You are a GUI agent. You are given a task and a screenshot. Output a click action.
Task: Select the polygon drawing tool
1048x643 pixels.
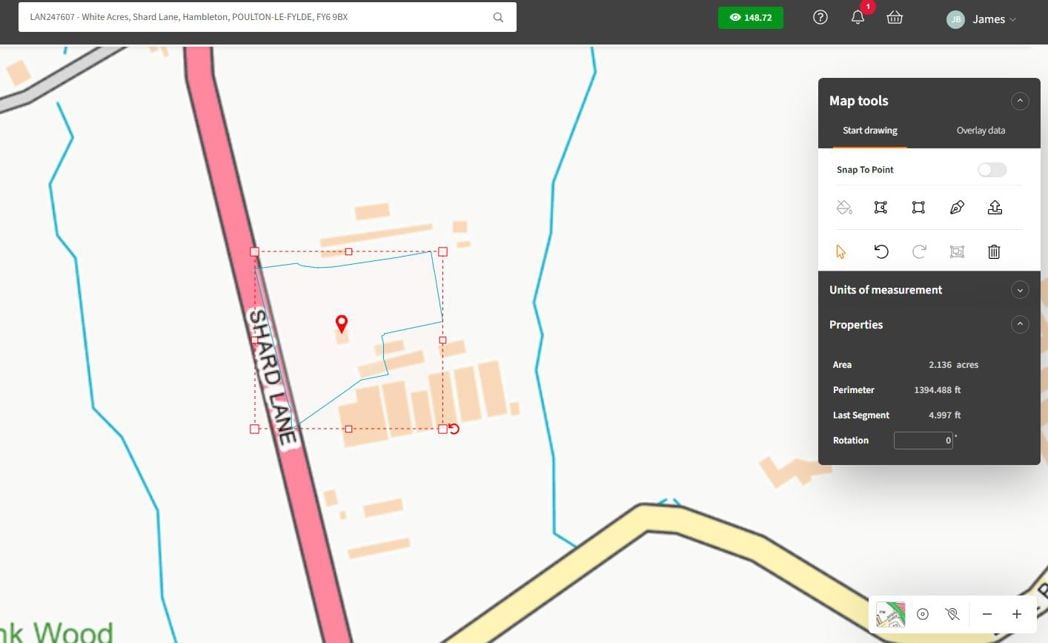pos(881,207)
